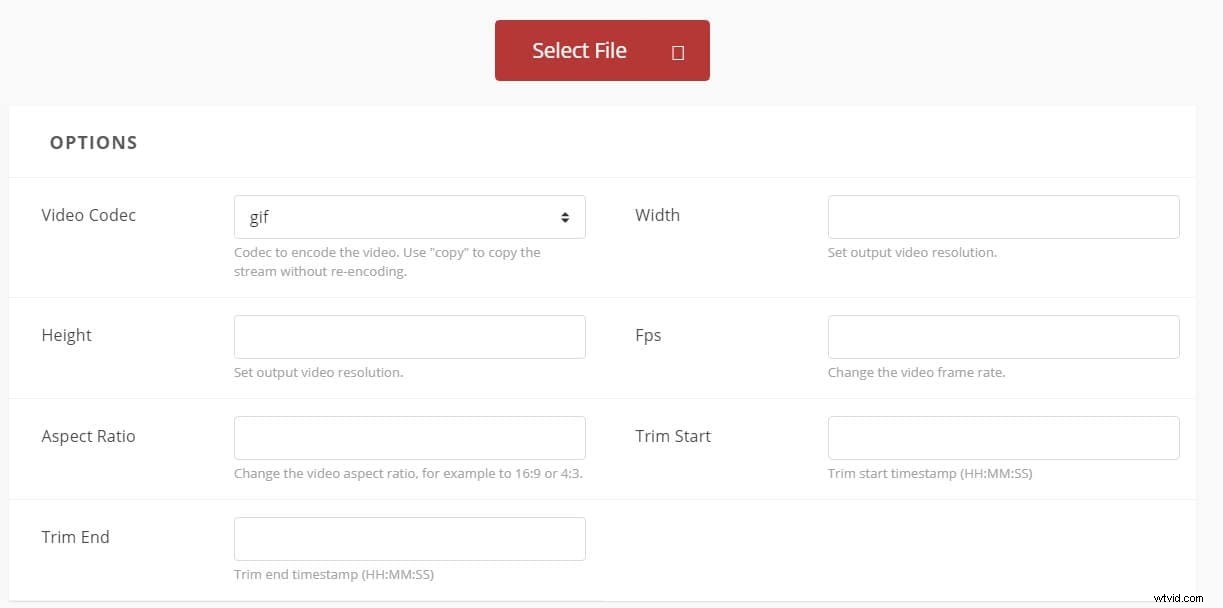The image size is (1223, 608).
Task: Click the Aspect Ratio label
Action: click(x=88, y=436)
